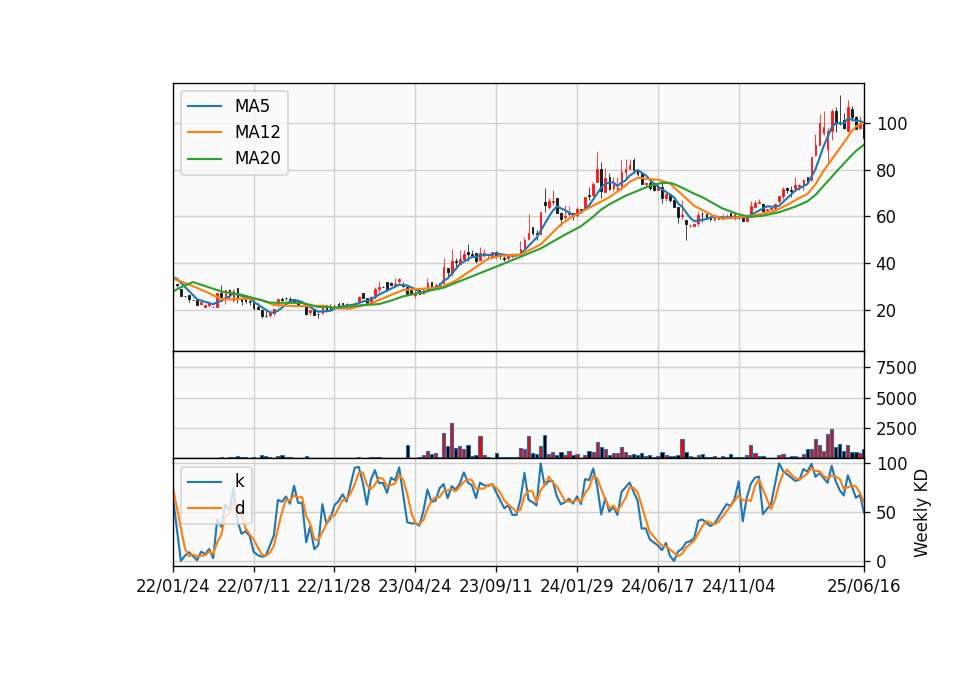Click the price axis value 100

(892, 124)
